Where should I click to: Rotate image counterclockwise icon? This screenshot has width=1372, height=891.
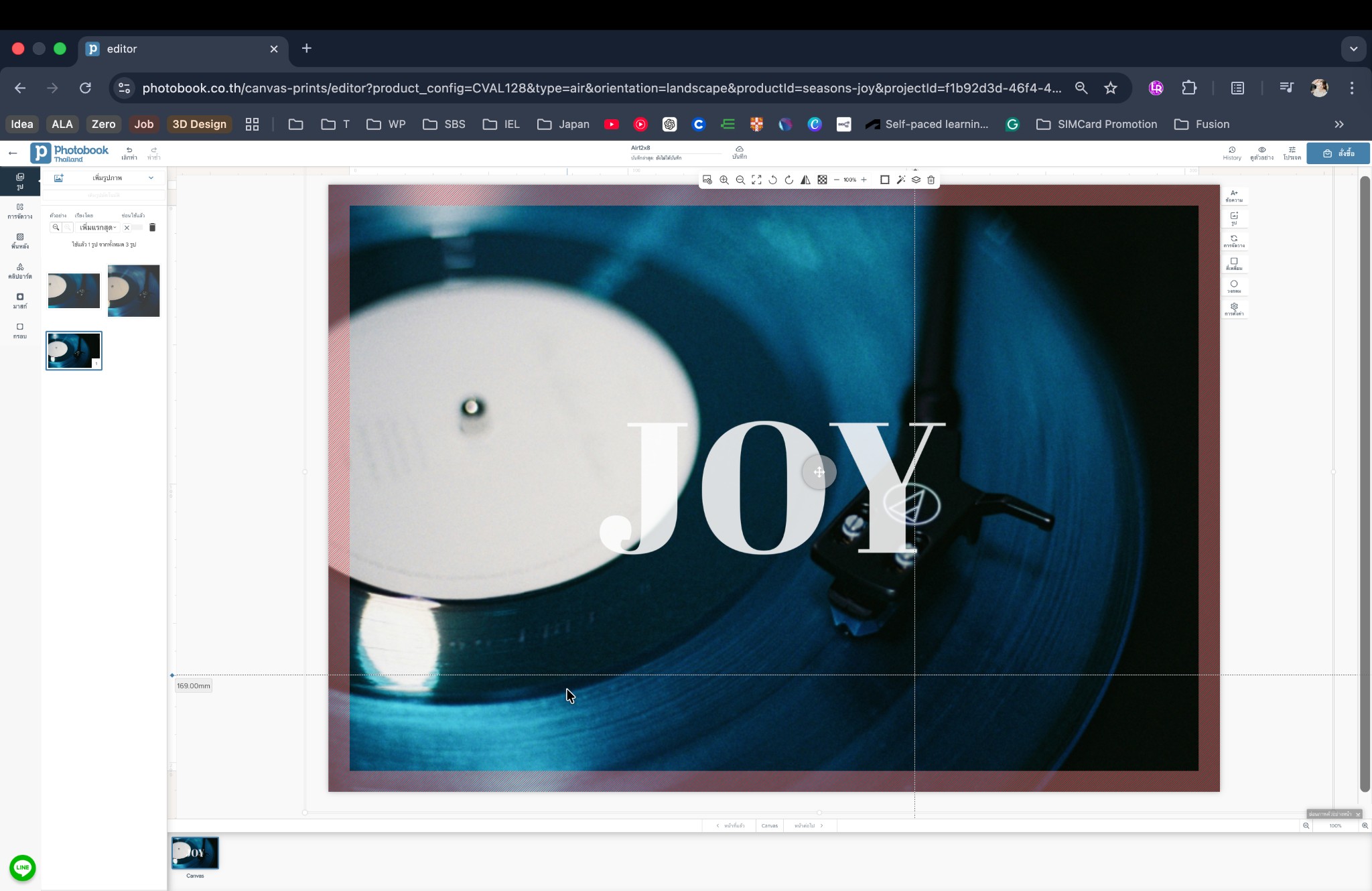772,180
